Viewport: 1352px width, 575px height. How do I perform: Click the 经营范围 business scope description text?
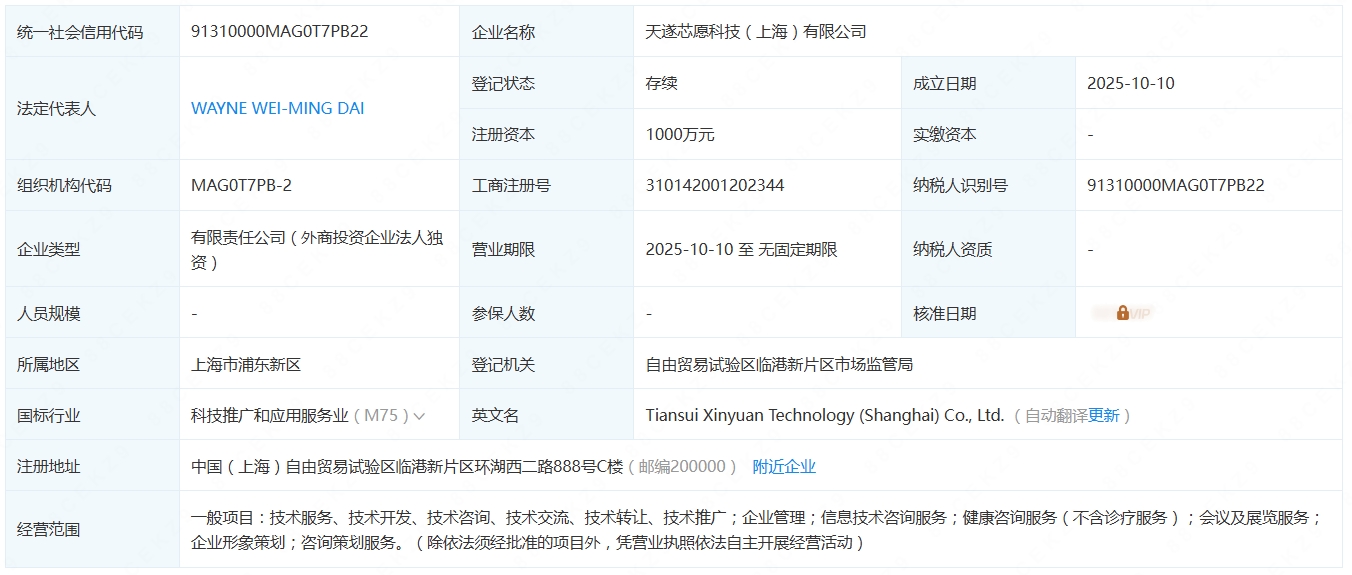(x=756, y=530)
